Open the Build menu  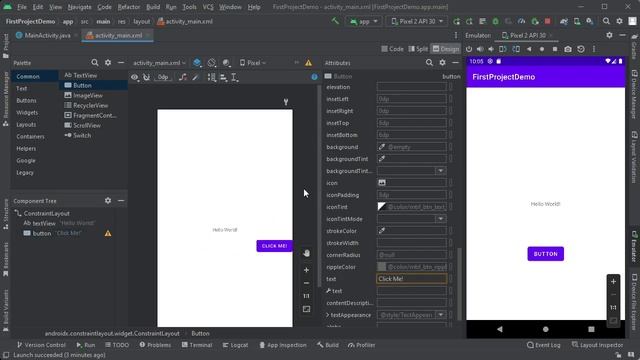[x=153, y=7]
